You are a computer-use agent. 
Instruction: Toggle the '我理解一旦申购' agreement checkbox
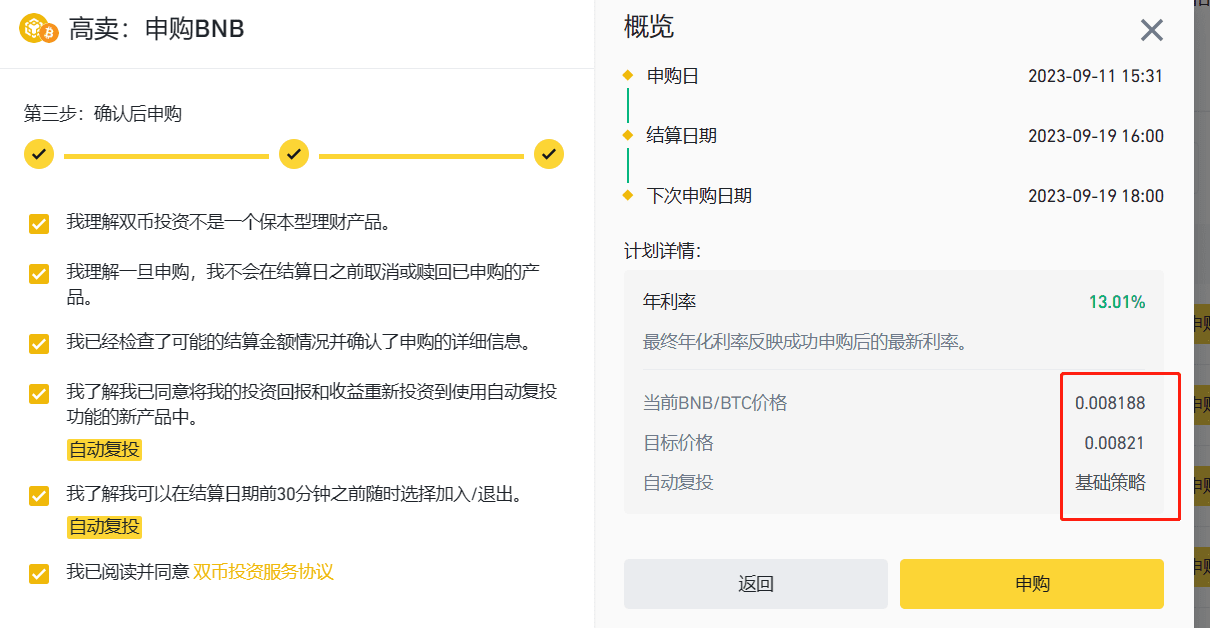pos(39,273)
